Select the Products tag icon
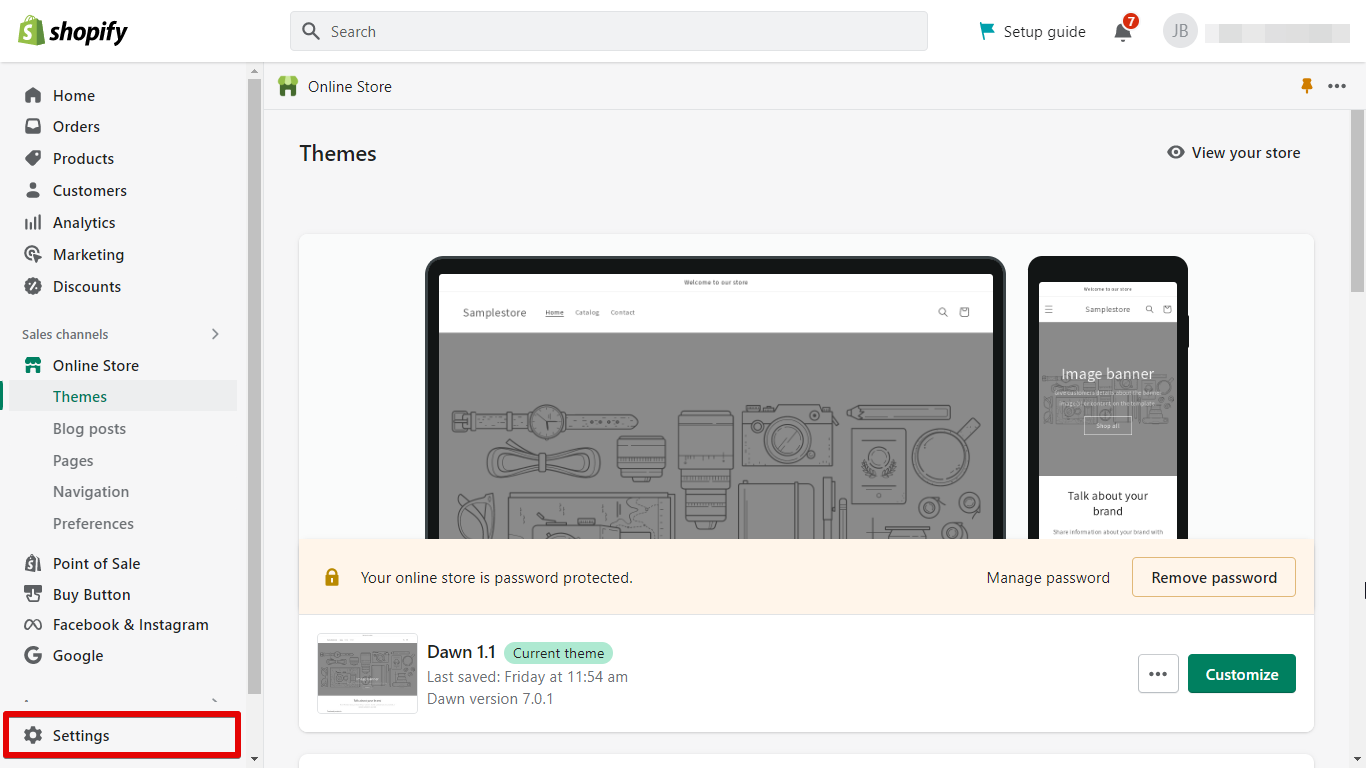 [33, 159]
